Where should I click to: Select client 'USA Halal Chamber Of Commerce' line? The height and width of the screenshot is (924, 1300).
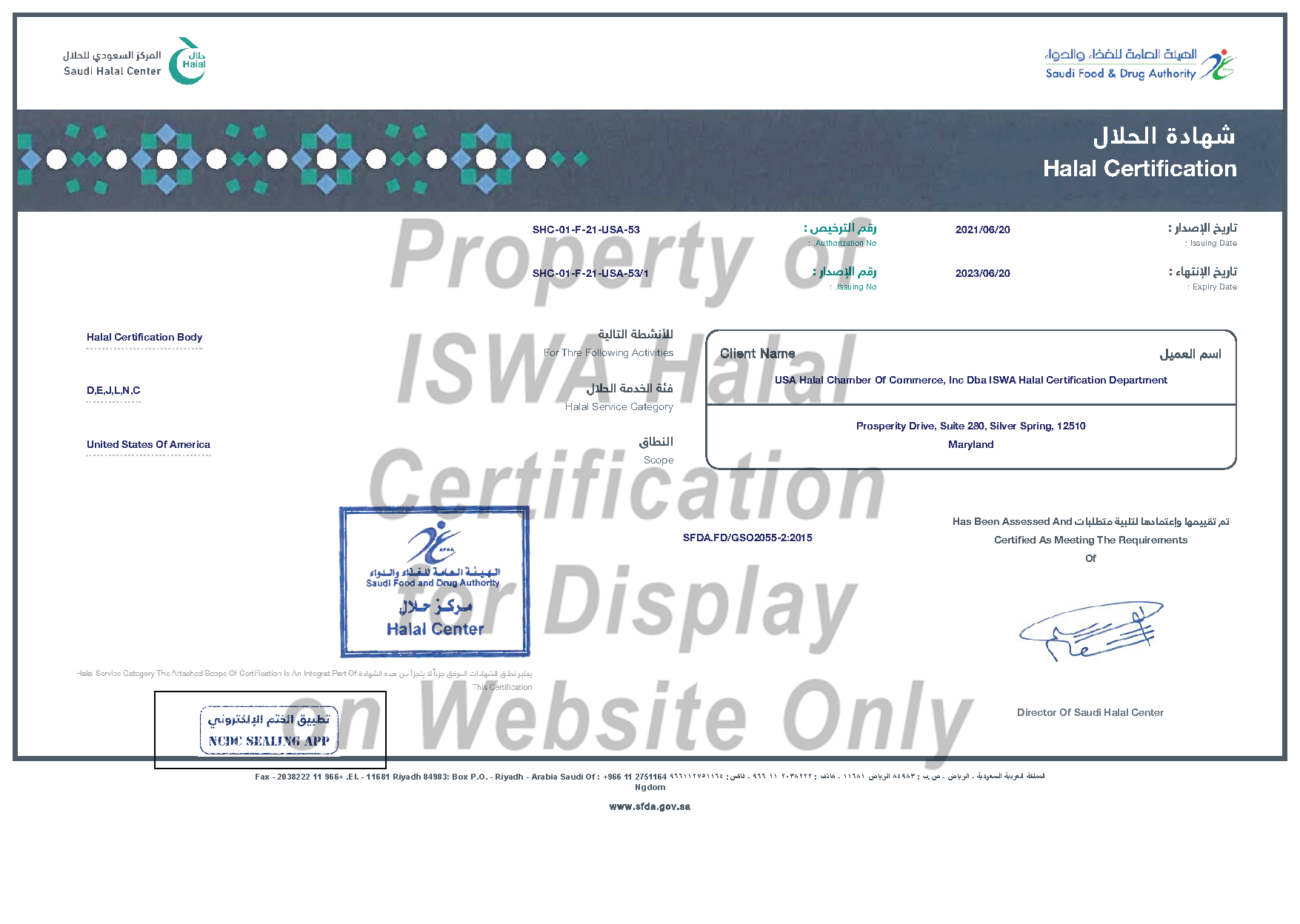pos(971,380)
